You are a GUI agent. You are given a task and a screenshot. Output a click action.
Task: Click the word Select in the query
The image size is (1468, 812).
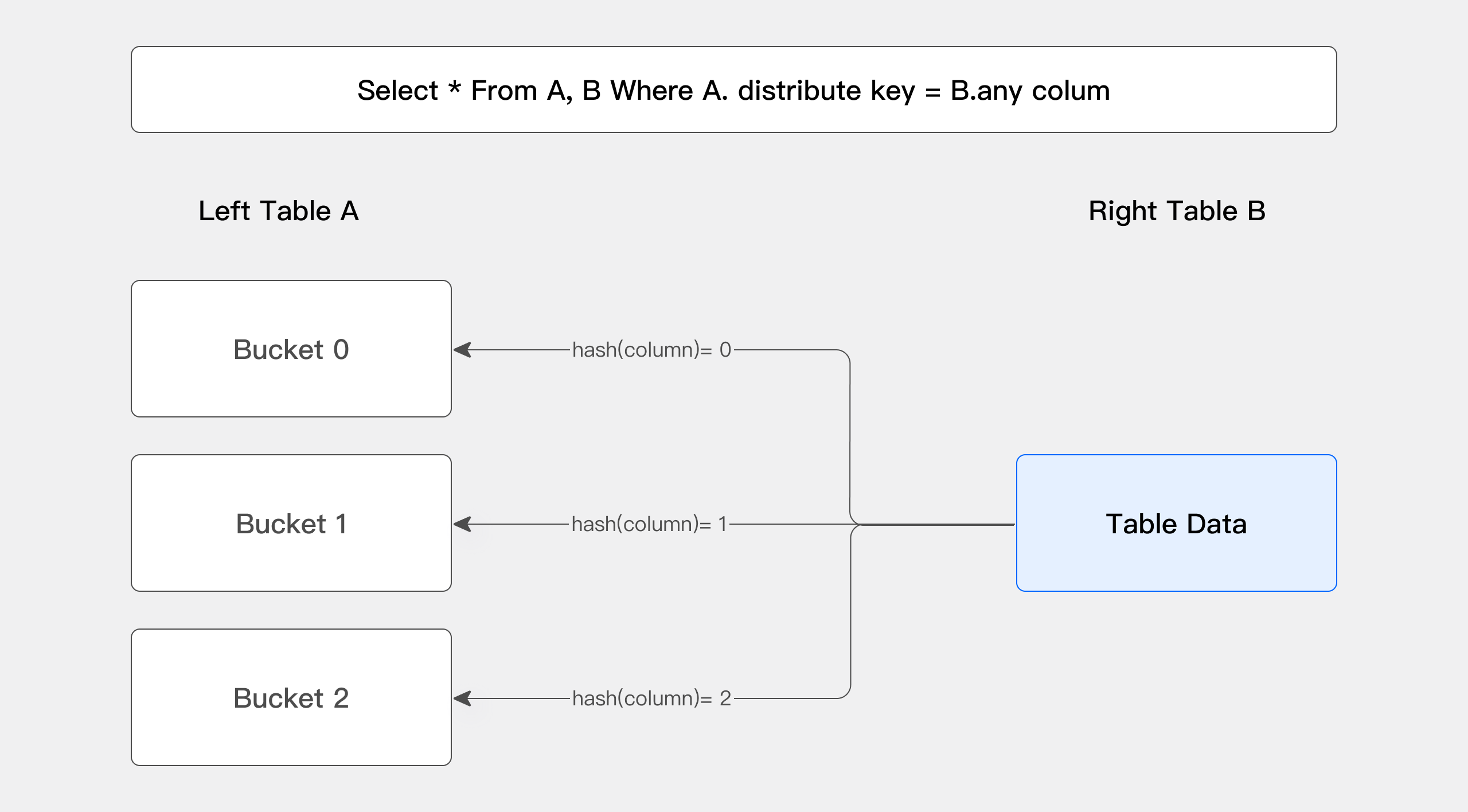coord(397,91)
